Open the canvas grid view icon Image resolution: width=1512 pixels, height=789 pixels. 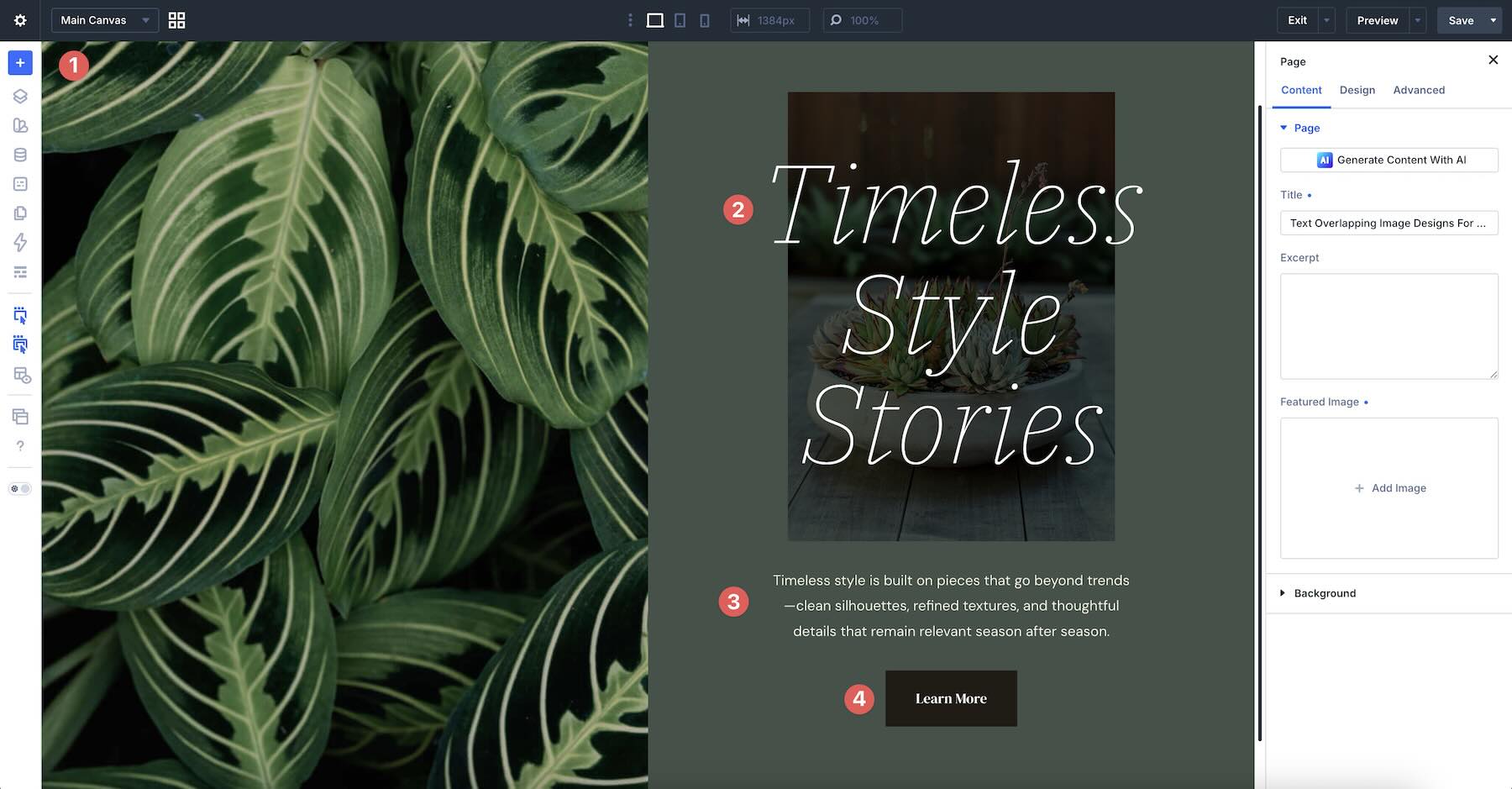(176, 20)
